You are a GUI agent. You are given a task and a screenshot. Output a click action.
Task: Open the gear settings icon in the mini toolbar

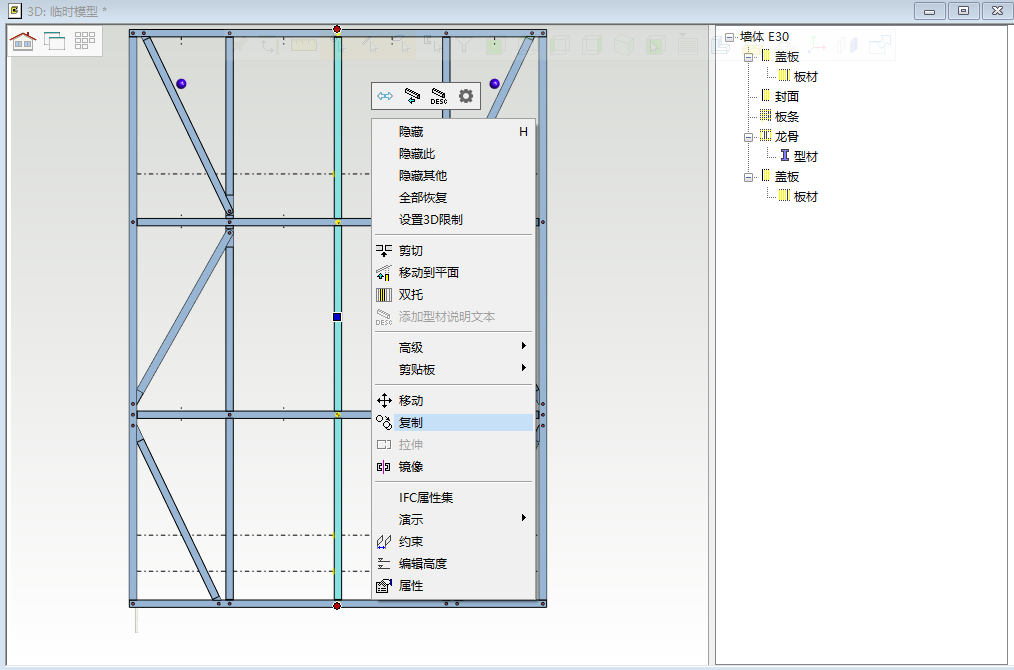[466, 96]
